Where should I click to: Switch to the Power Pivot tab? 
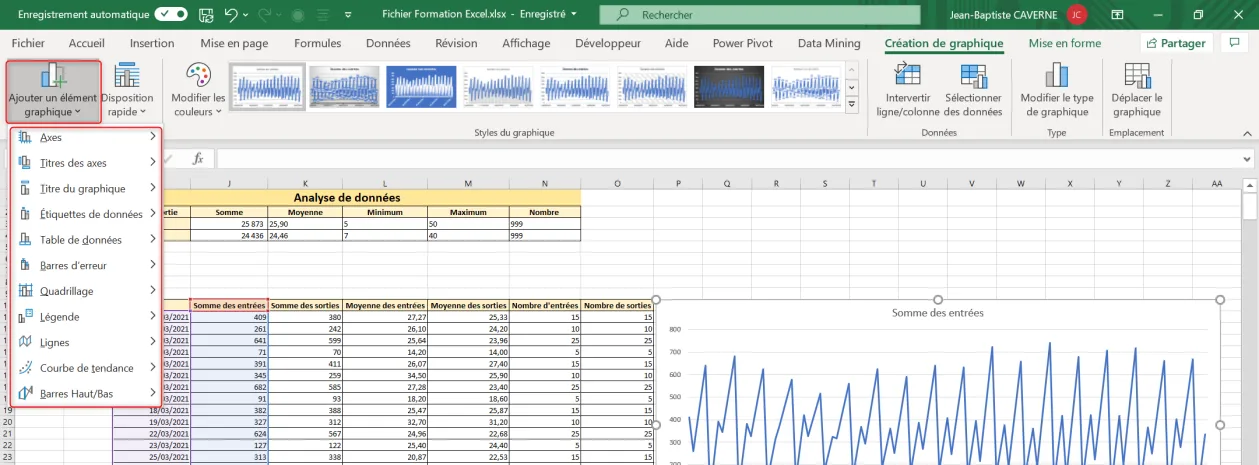point(742,43)
